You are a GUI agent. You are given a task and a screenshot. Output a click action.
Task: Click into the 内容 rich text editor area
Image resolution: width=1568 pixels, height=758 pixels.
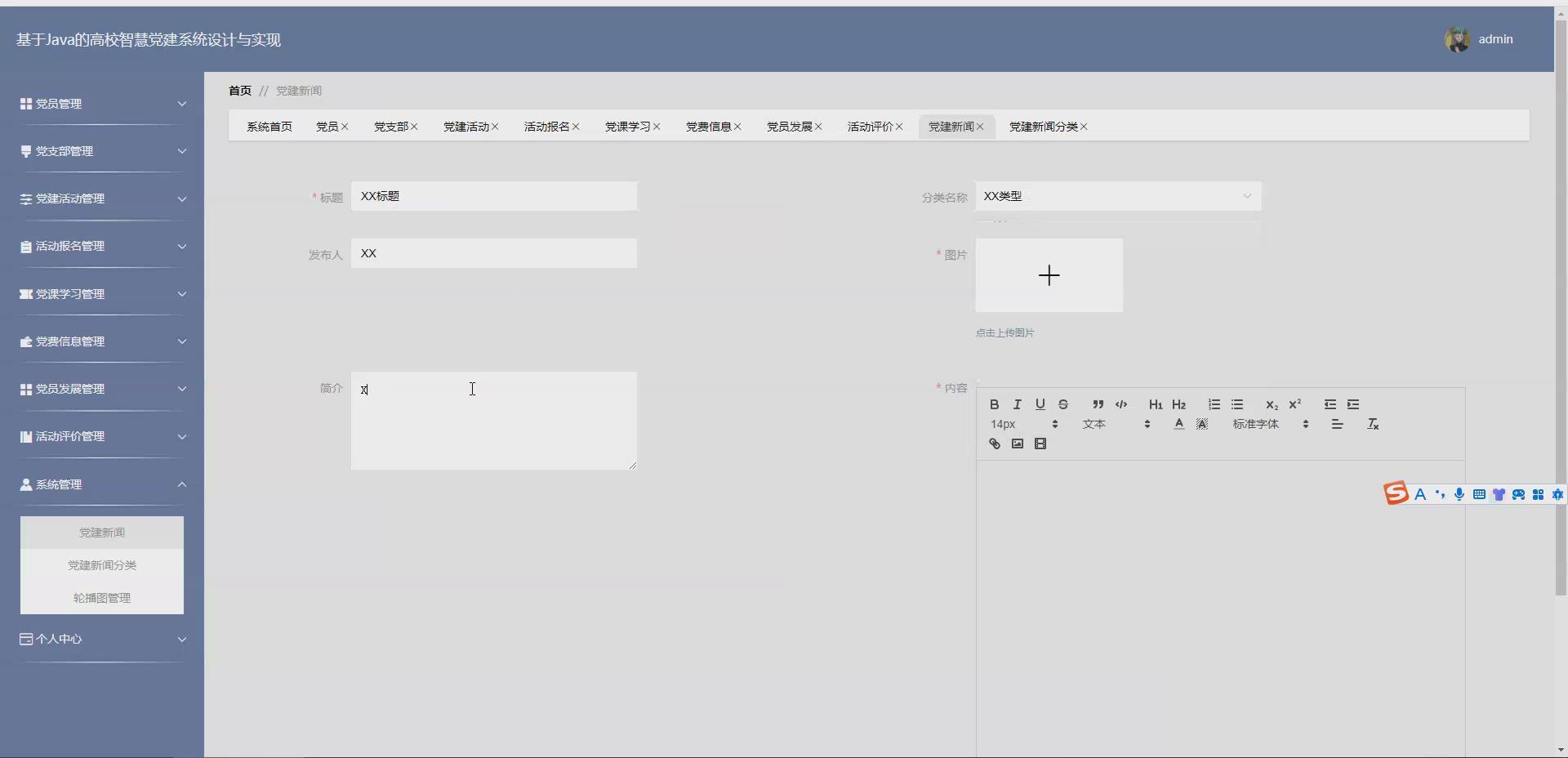tap(1221, 609)
